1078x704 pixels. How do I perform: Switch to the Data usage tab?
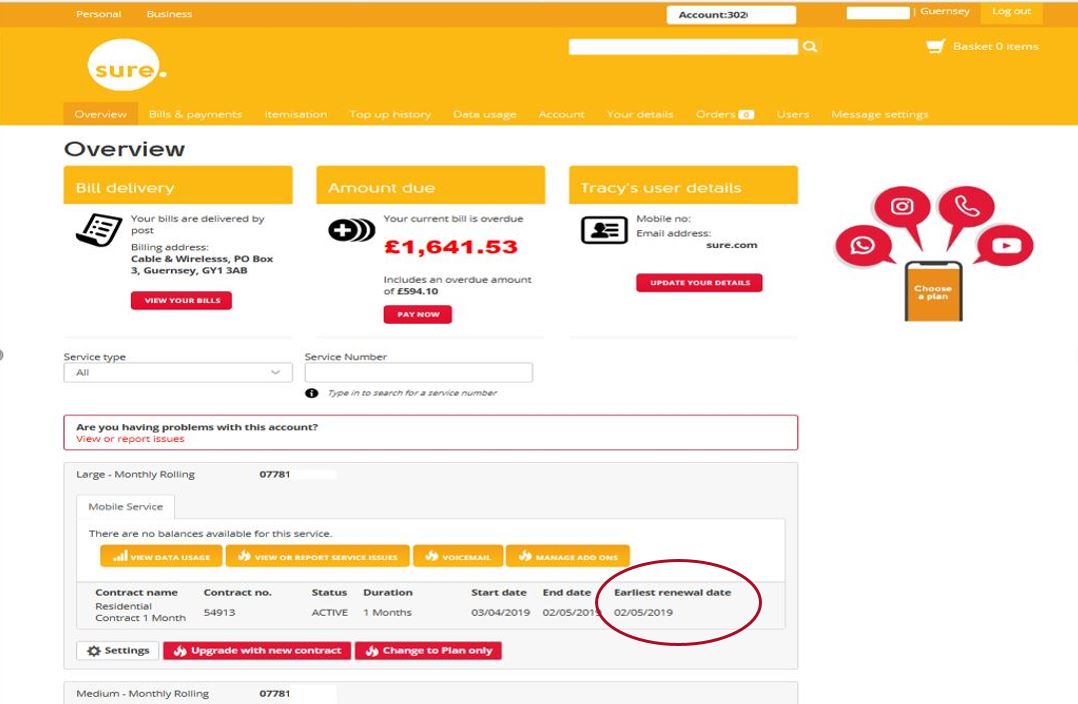(x=484, y=114)
